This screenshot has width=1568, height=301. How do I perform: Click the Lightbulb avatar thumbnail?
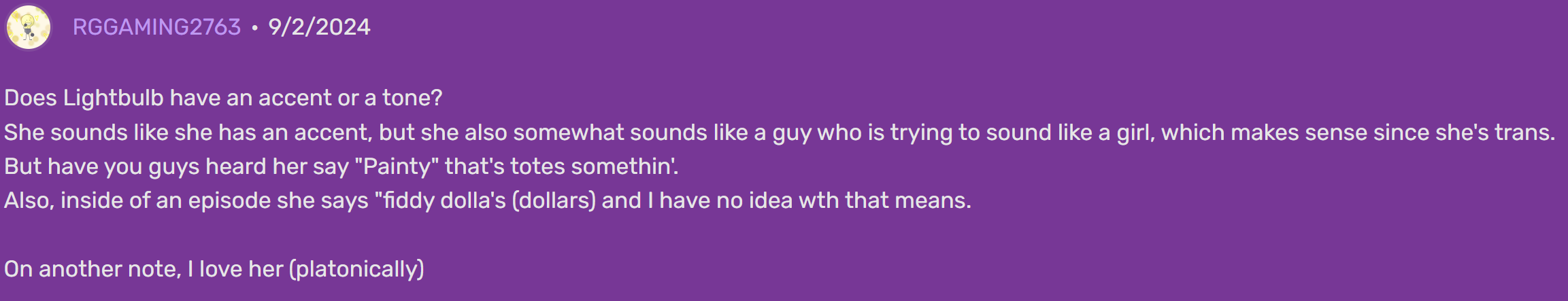(28, 27)
